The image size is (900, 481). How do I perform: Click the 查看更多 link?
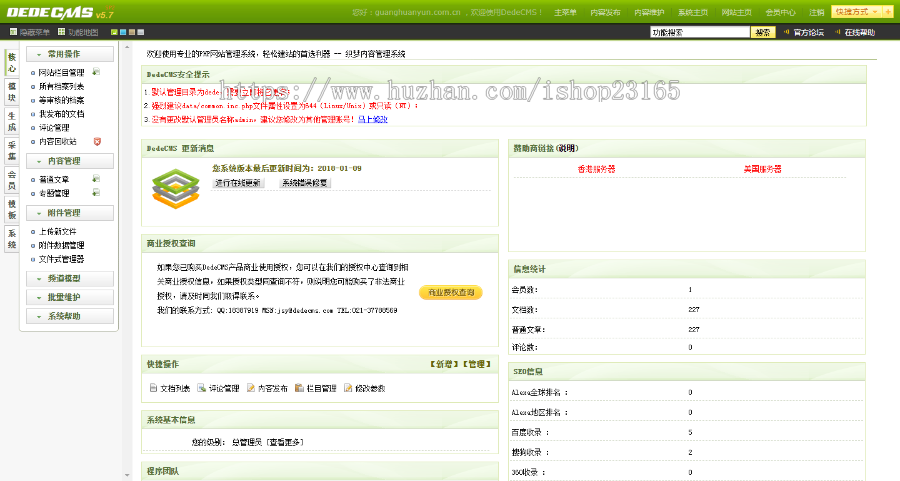(285, 442)
